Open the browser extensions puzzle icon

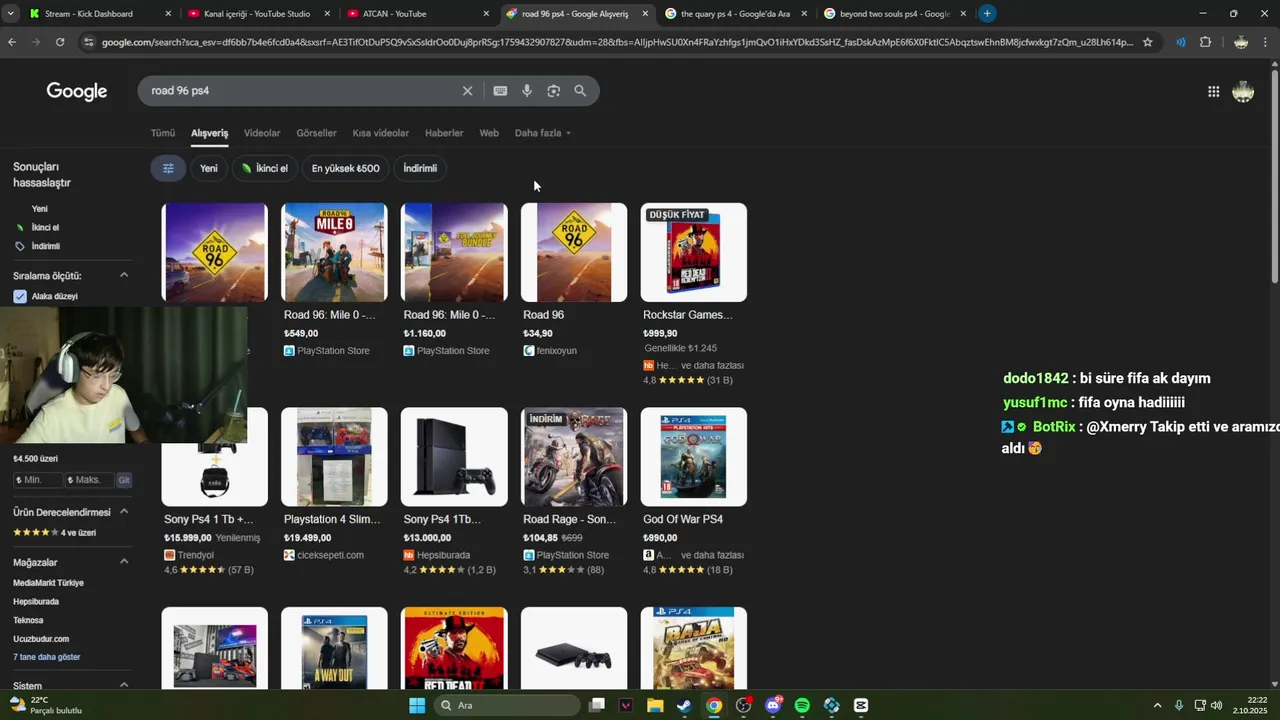coord(1205,42)
